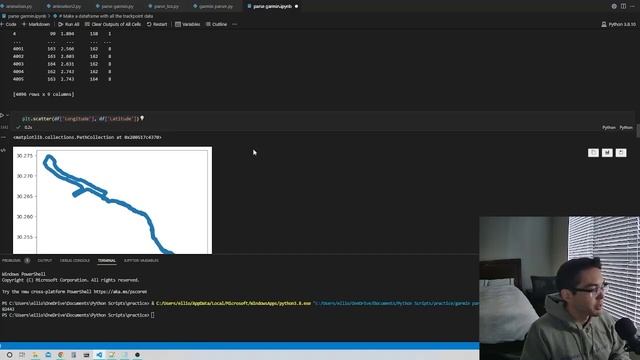Viewport: 640px width, 360px height.
Task: Open the aka.ms/pscore6 link in terminal
Action: point(120,292)
